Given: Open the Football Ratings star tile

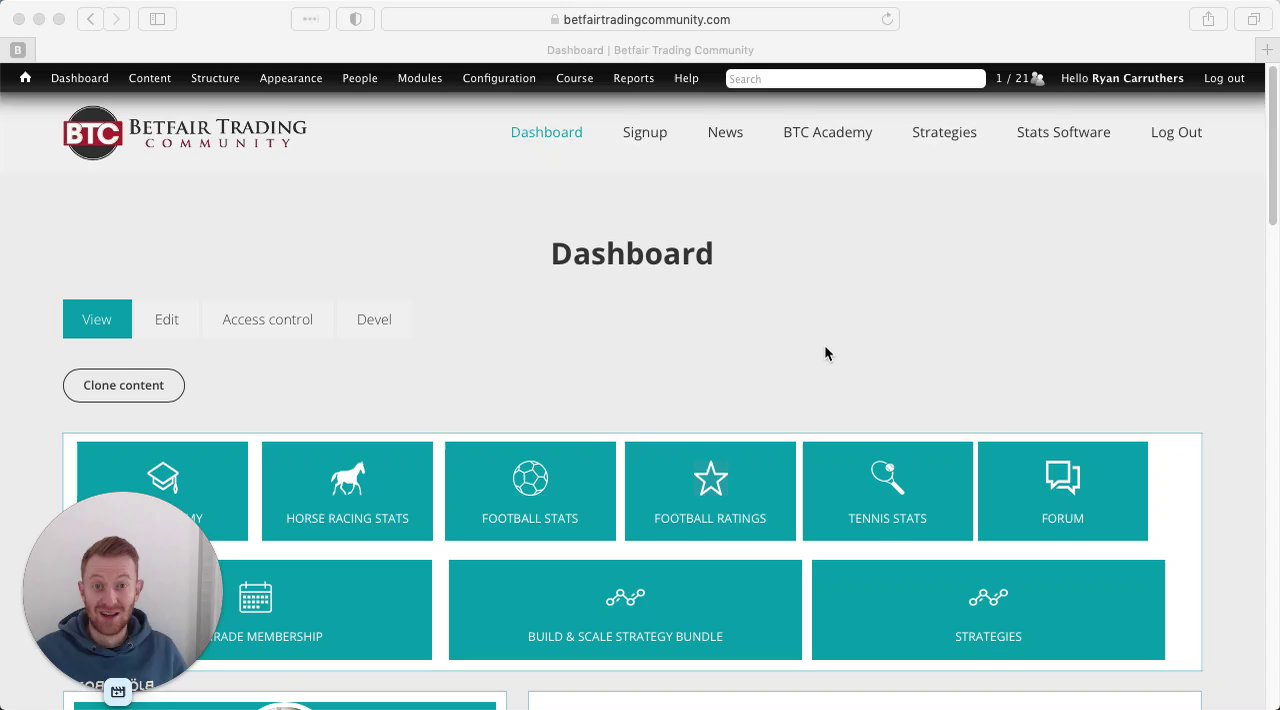Looking at the screenshot, I should [x=710, y=491].
